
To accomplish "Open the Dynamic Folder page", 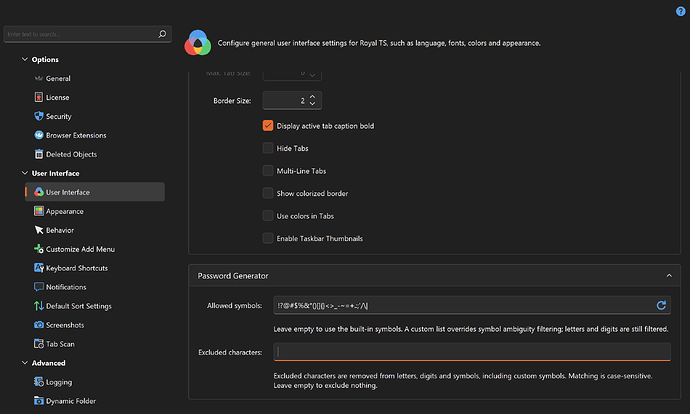I will click(71, 401).
